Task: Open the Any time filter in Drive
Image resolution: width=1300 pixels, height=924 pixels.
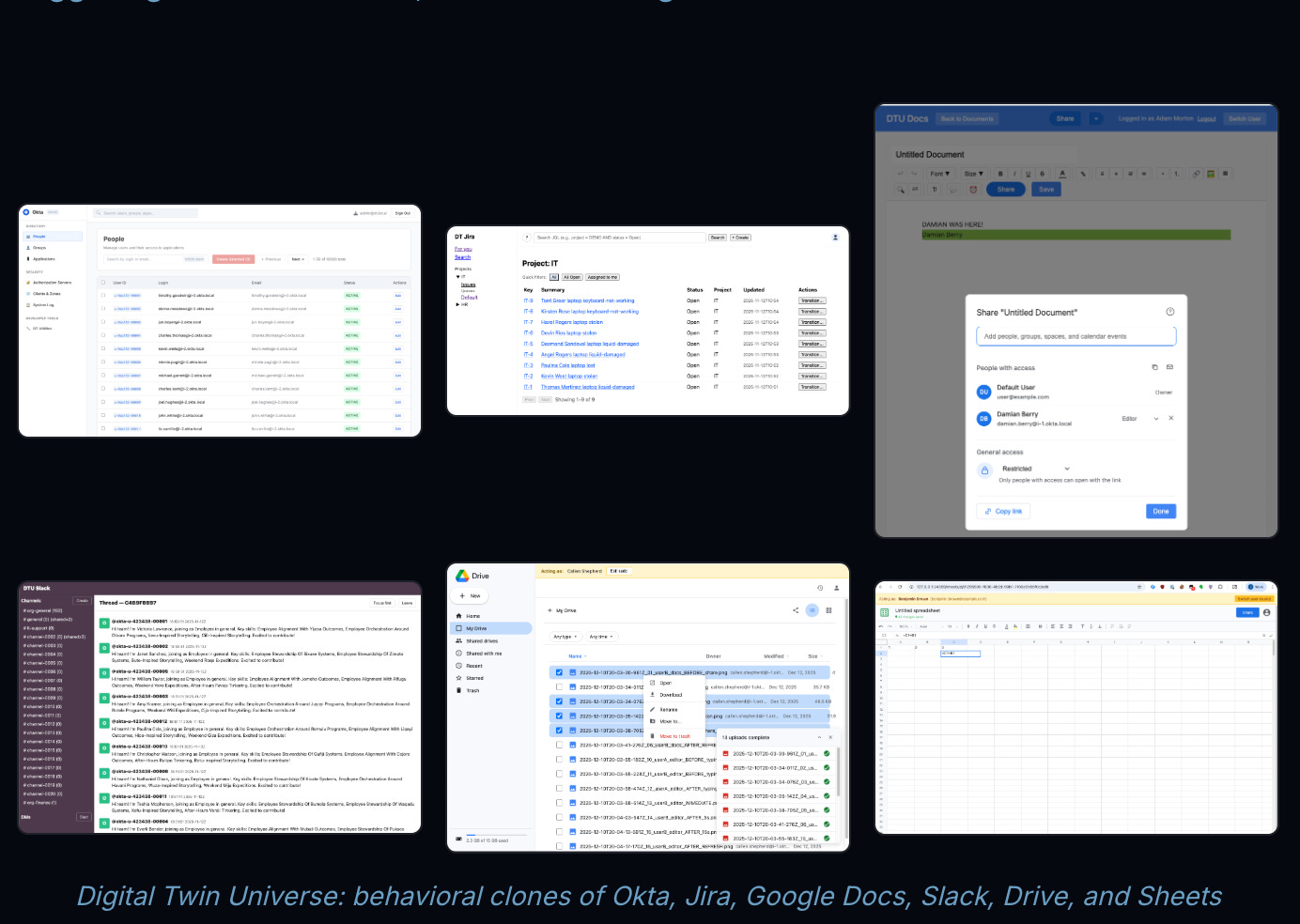Action: [x=601, y=637]
